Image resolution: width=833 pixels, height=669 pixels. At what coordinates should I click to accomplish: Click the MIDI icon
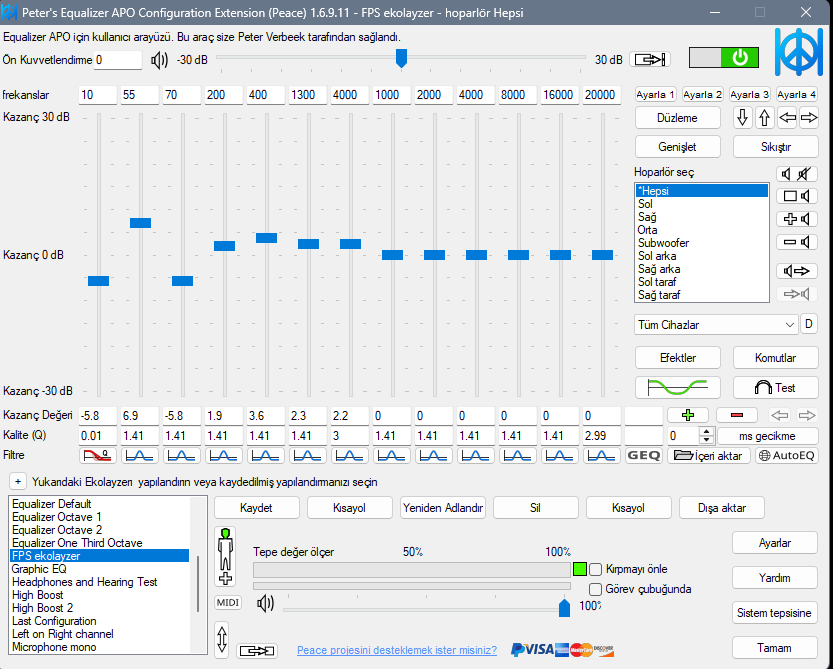click(x=228, y=603)
